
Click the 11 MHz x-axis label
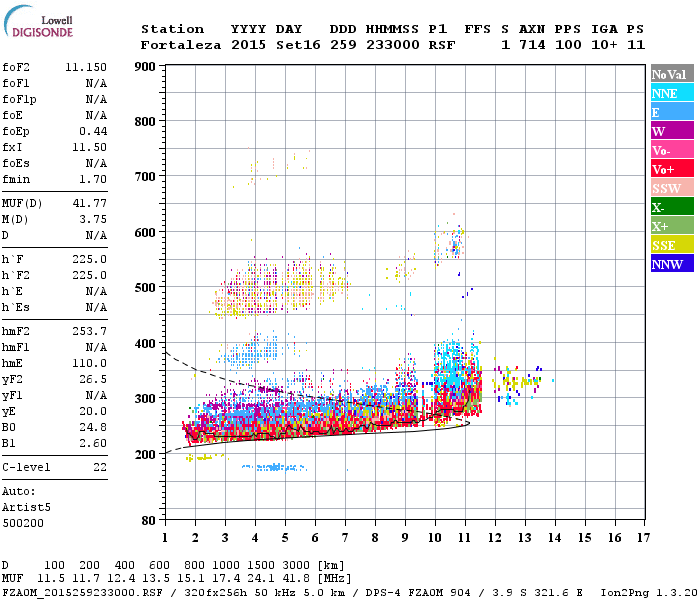coord(465,538)
